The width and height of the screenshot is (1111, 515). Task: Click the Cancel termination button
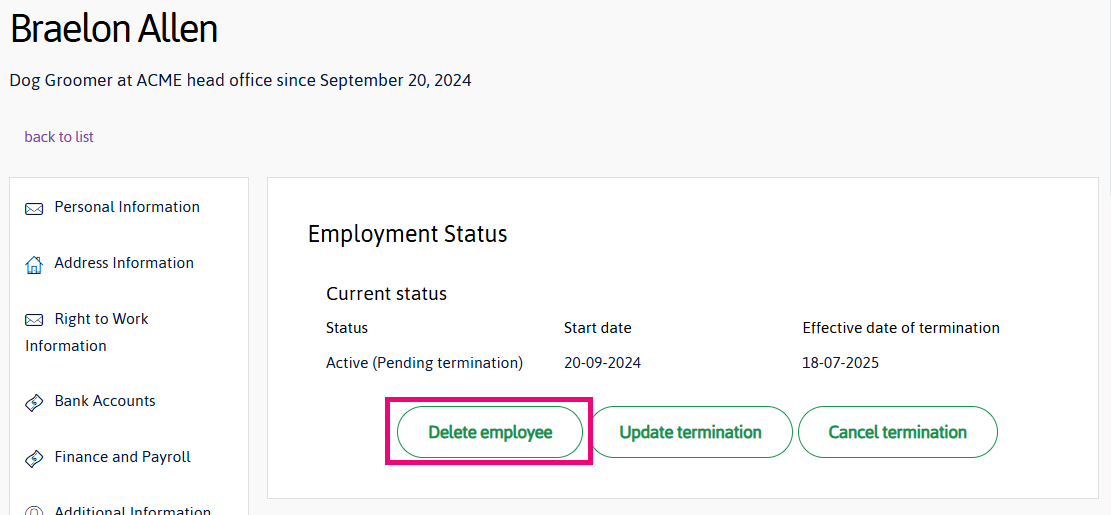click(897, 432)
